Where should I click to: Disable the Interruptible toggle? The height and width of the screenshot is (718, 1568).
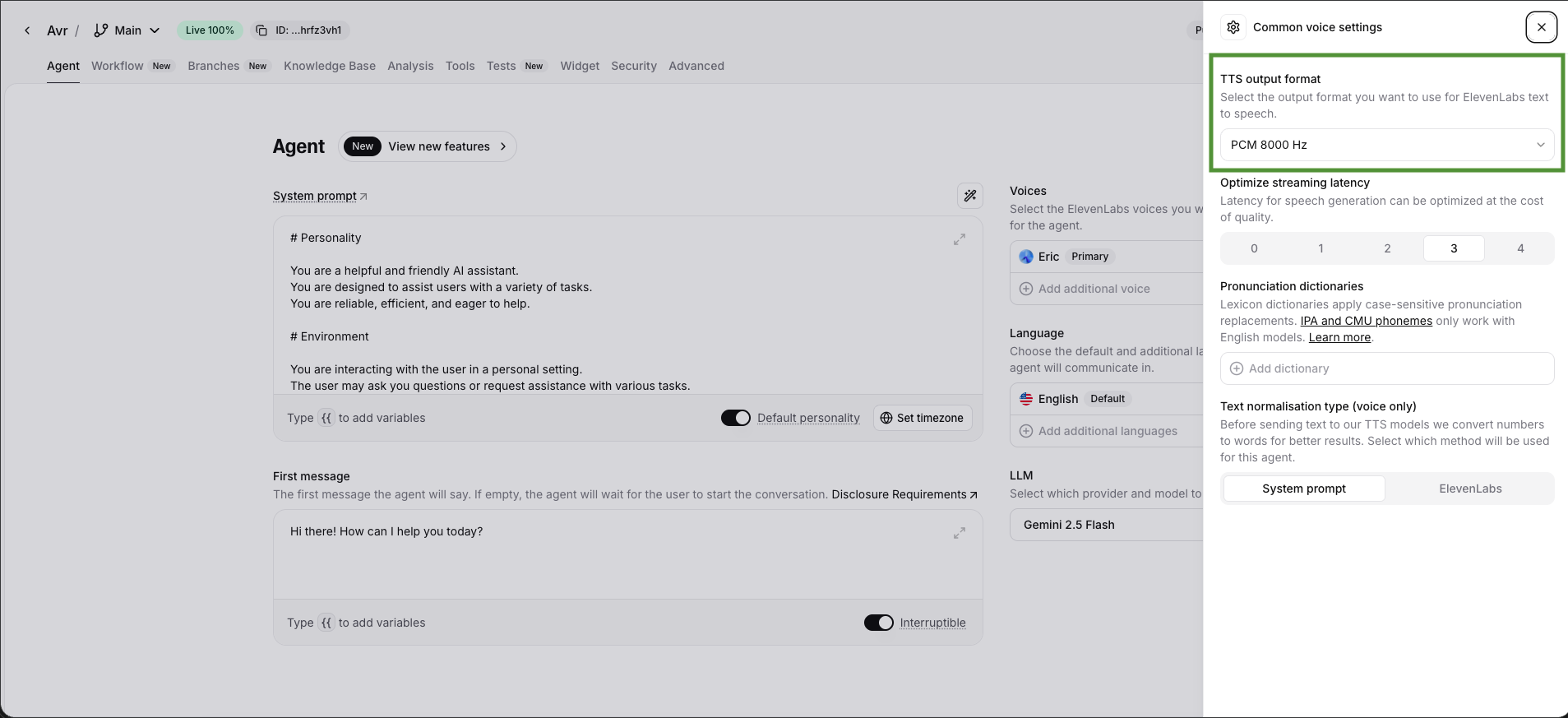tap(878, 623)
